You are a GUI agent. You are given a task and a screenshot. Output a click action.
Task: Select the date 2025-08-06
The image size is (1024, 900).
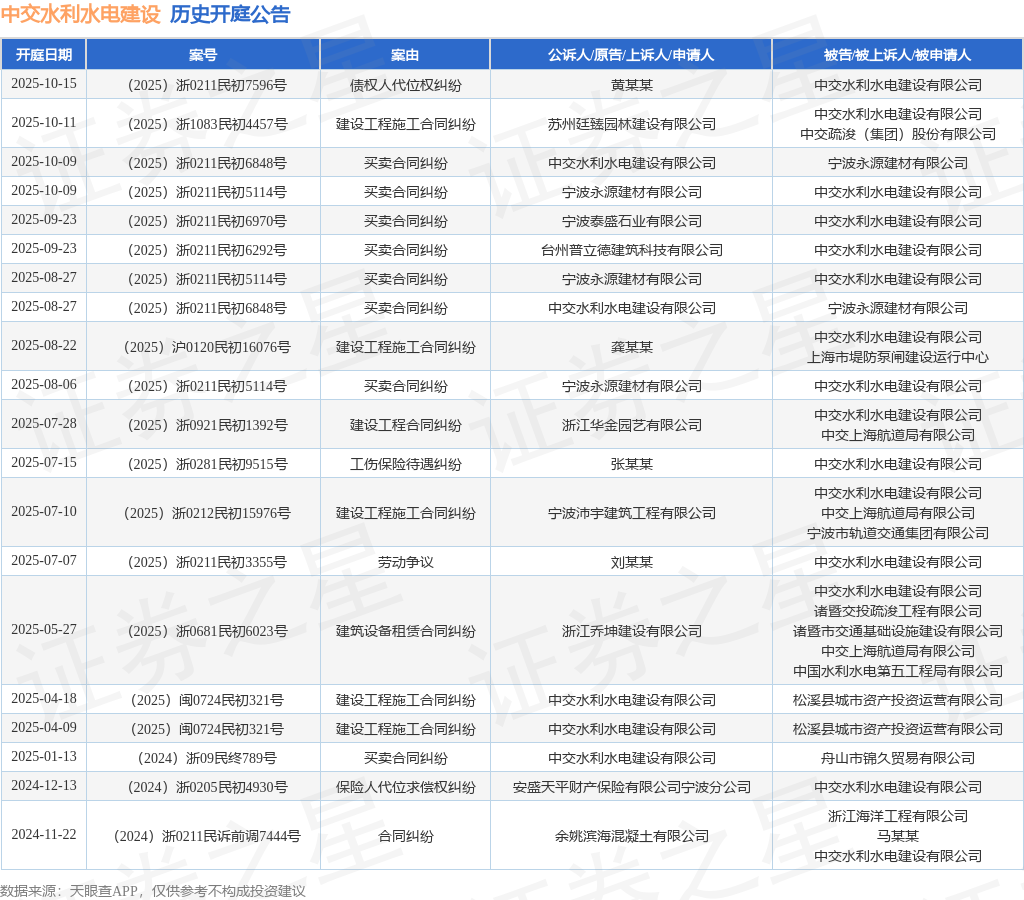pyautogui.click(x=44, y=385)
